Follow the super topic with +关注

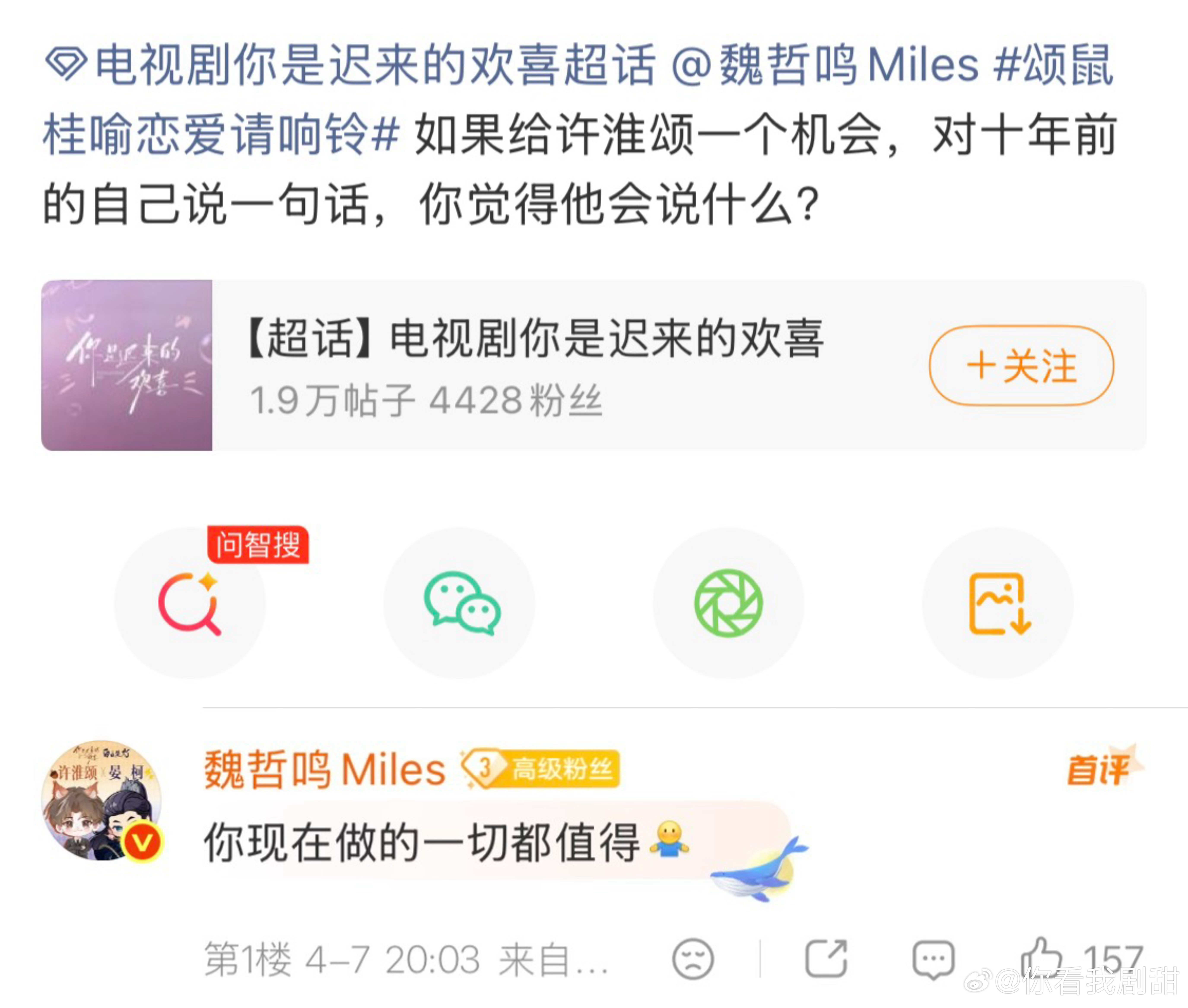tap(1022, 366)
